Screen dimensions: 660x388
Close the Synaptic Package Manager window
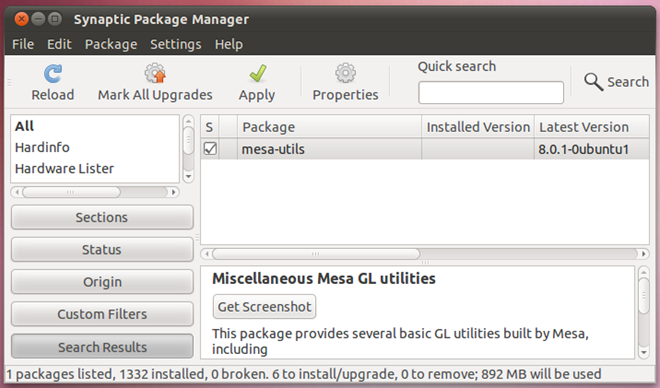[x=21, y=19]
